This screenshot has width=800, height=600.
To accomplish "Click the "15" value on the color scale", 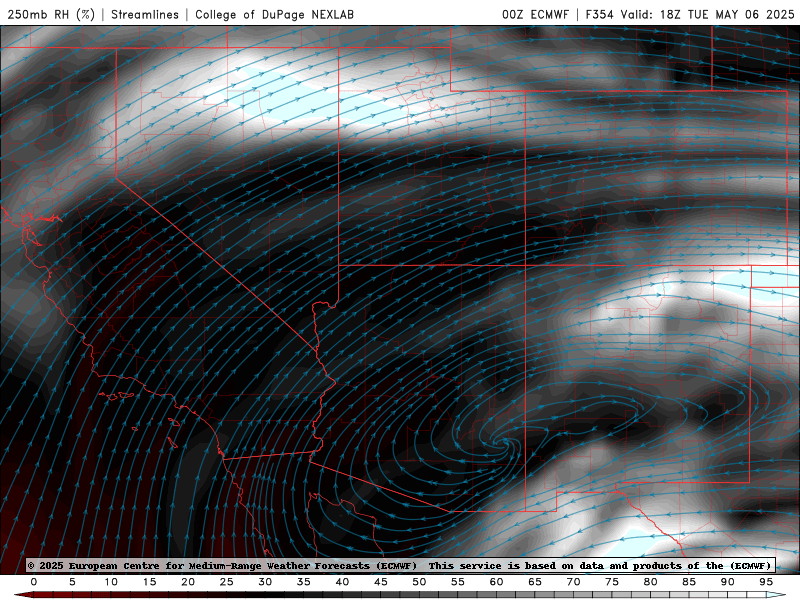I will coord(149,582).
